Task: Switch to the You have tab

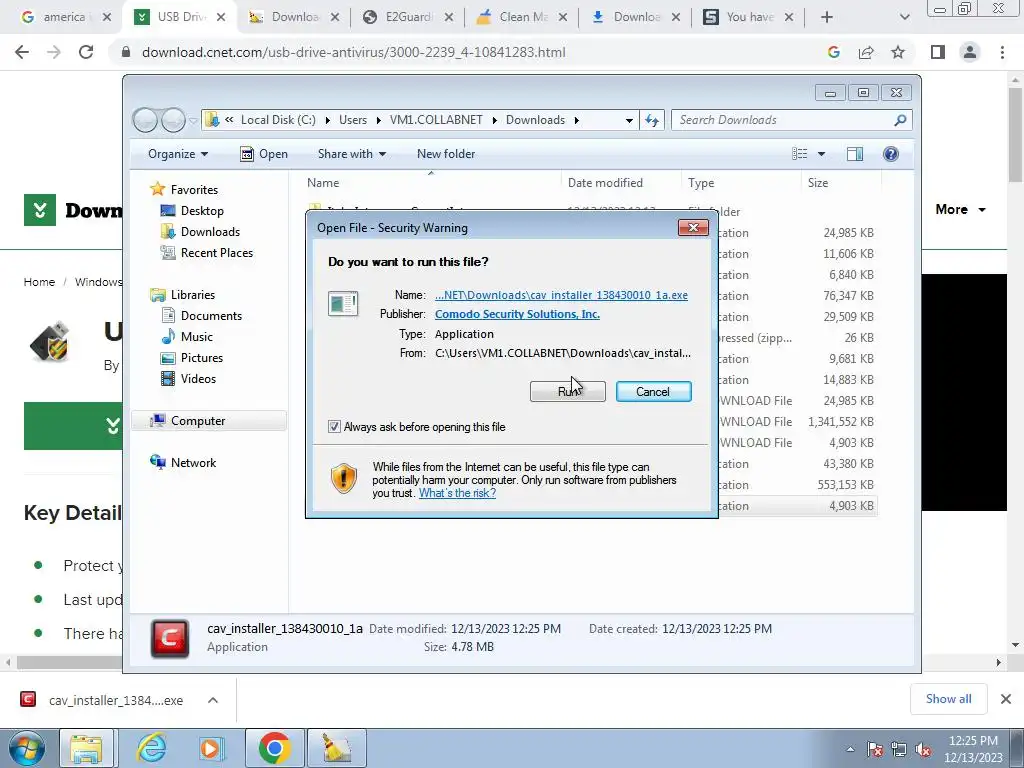Action: click(748, 17)
